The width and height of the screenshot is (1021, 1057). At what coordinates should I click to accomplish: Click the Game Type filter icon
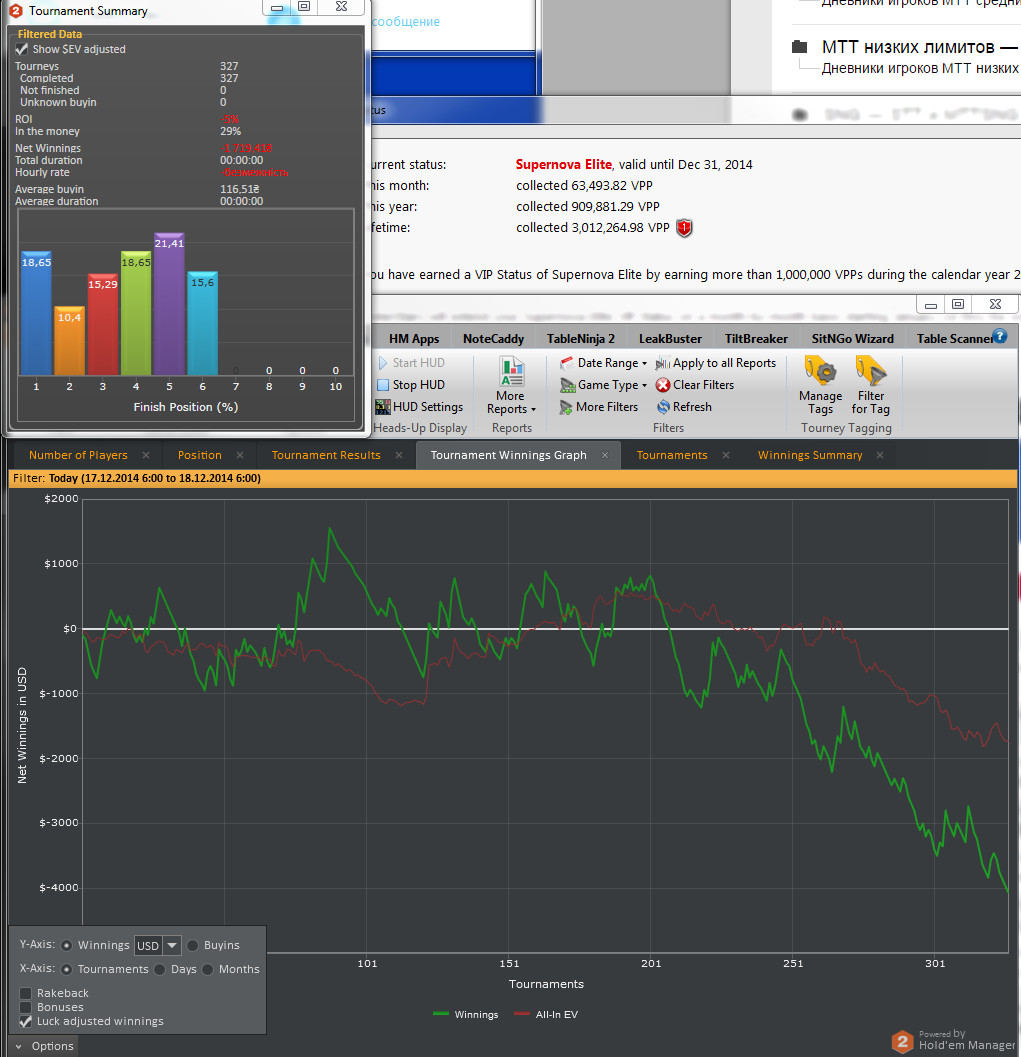click(x=567, y=385)
